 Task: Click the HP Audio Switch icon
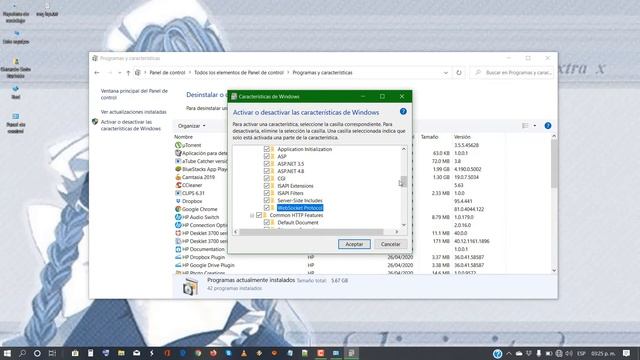coord(178,217)
